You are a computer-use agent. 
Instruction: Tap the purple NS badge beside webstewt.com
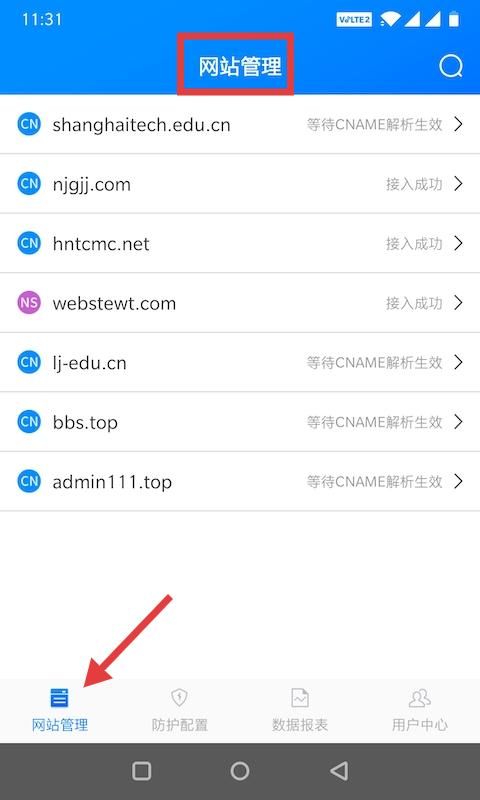pyautogui.click(x=29, y=303)
